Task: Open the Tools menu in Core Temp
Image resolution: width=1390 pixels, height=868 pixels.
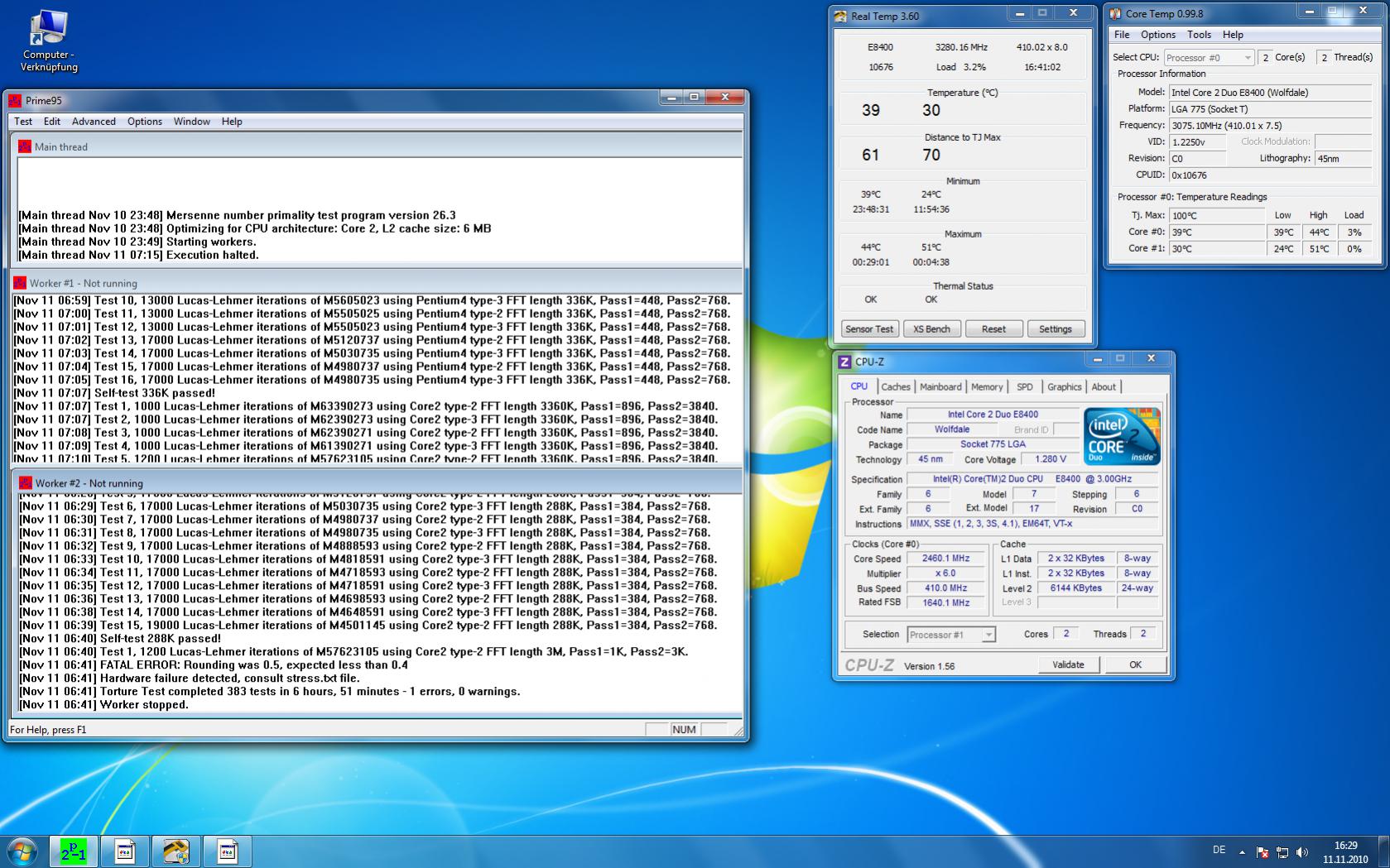Action: [1200, 35]
